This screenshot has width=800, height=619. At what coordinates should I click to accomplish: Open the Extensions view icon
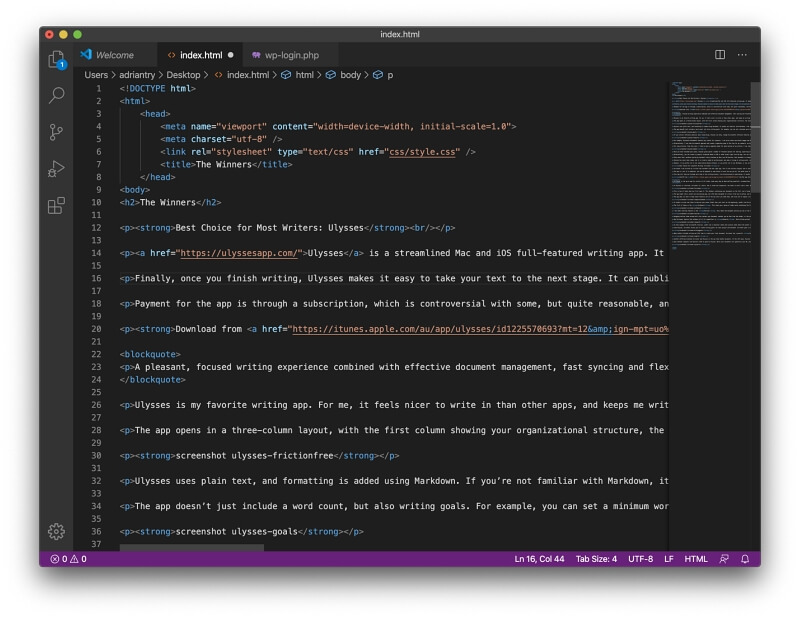(56, 206)
